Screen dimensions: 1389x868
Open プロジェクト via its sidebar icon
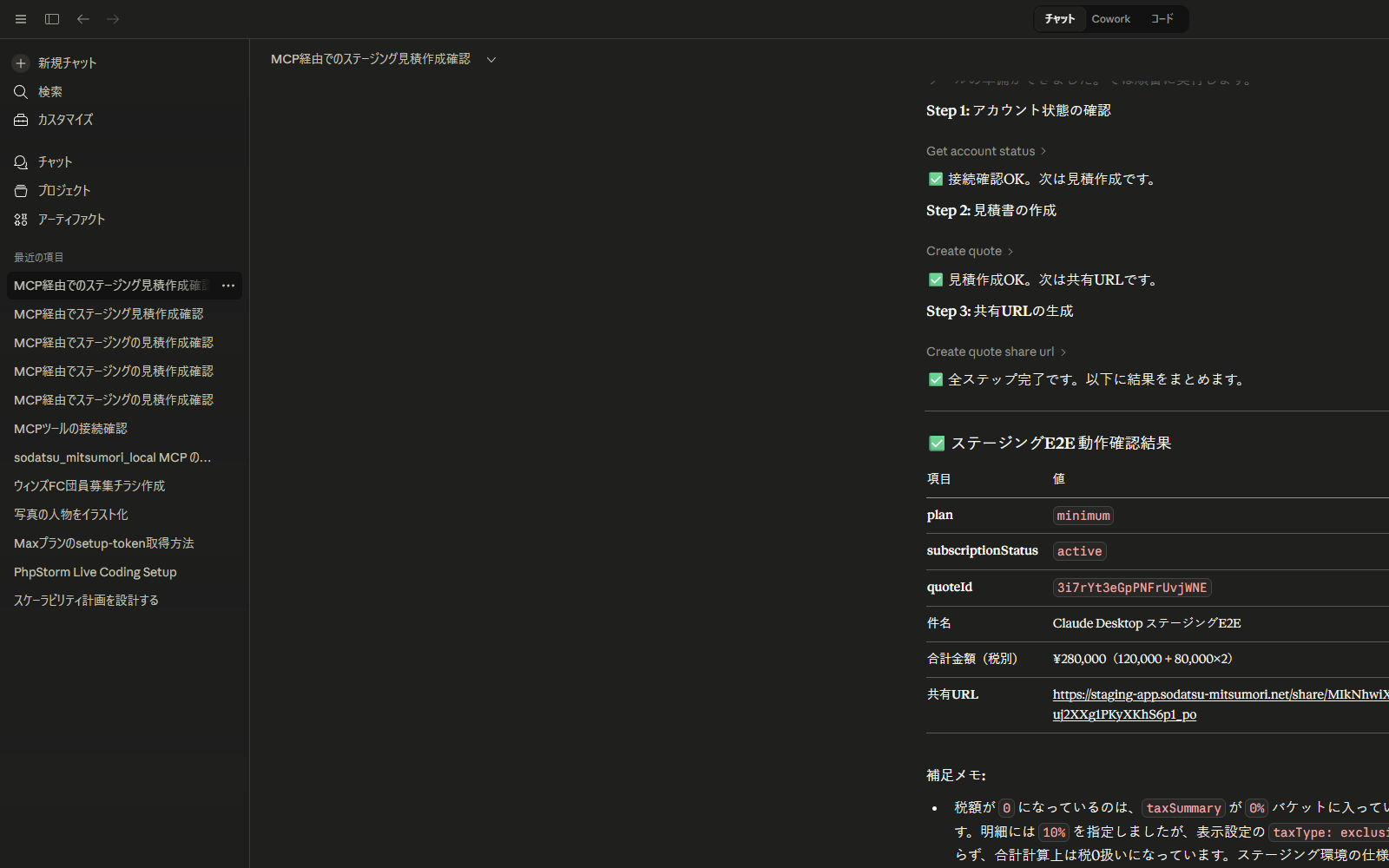tap(20, 190)
